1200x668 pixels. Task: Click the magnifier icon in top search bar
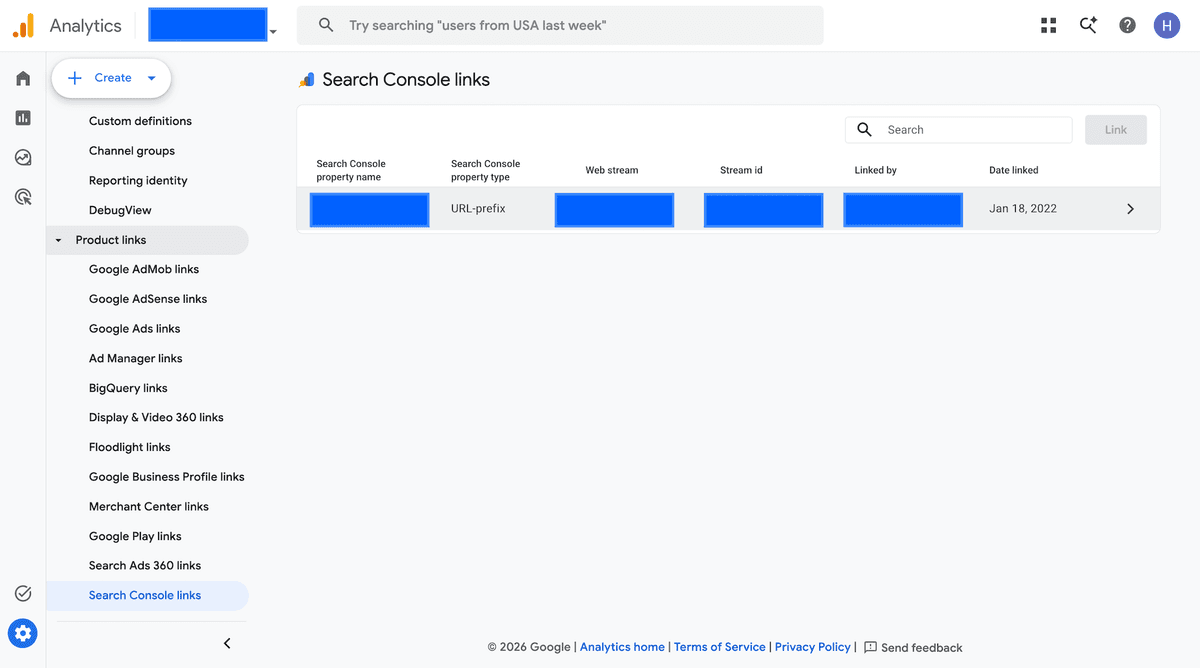(326, 25)
